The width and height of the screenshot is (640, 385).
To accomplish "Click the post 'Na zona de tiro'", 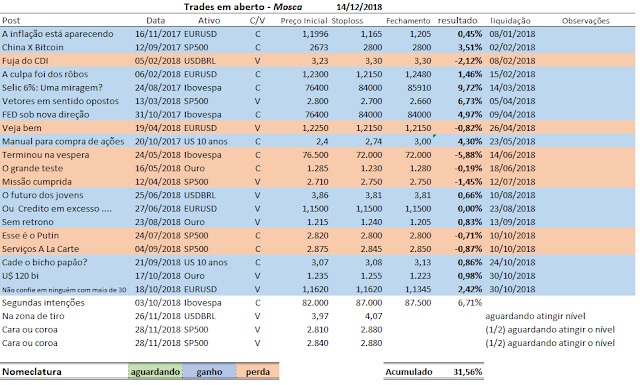I will (33, 316).
